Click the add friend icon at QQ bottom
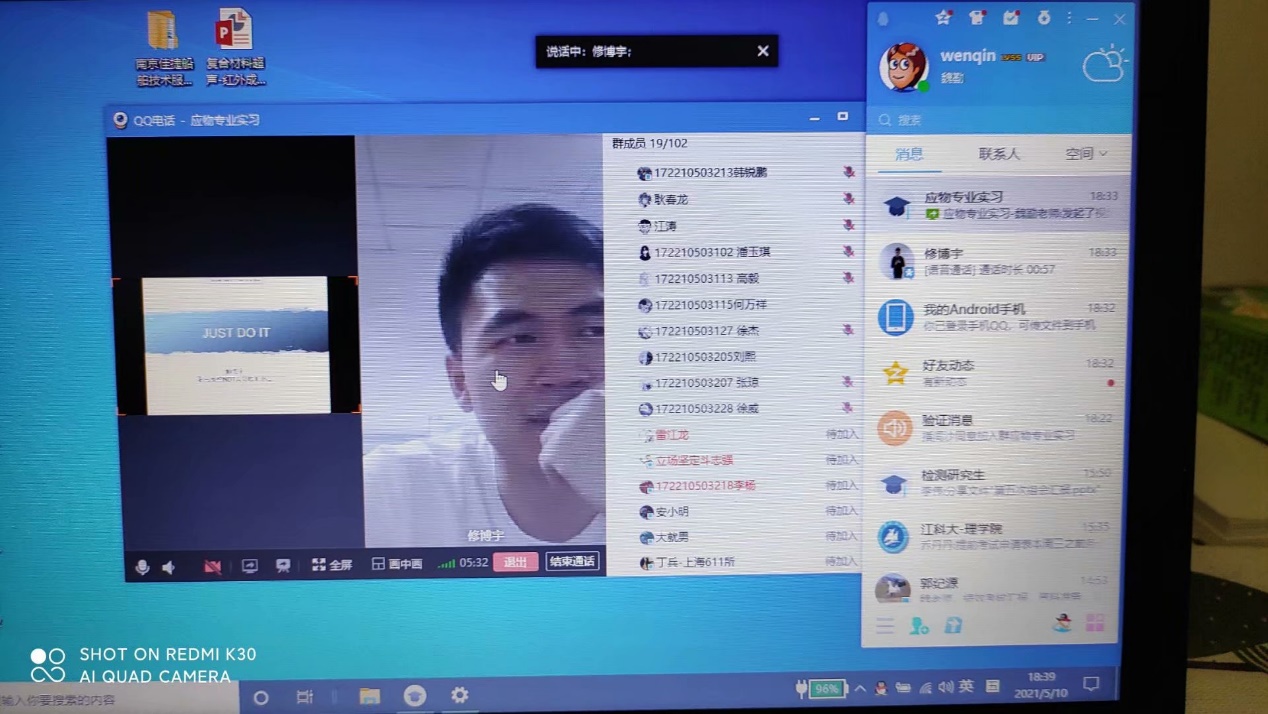The image size is (1268, 714). [919, 626]
